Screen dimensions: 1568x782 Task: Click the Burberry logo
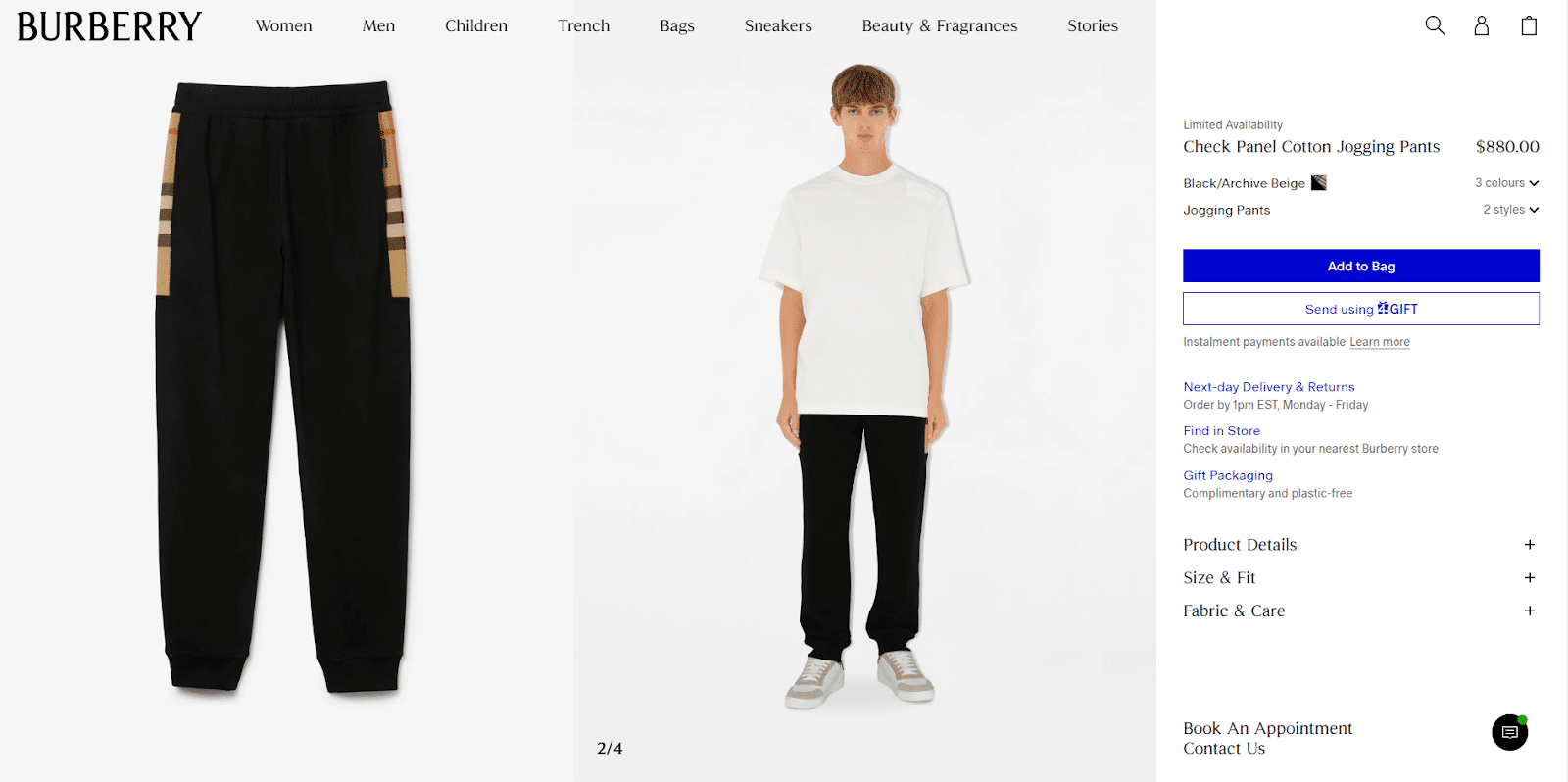(x=110, y=26)
